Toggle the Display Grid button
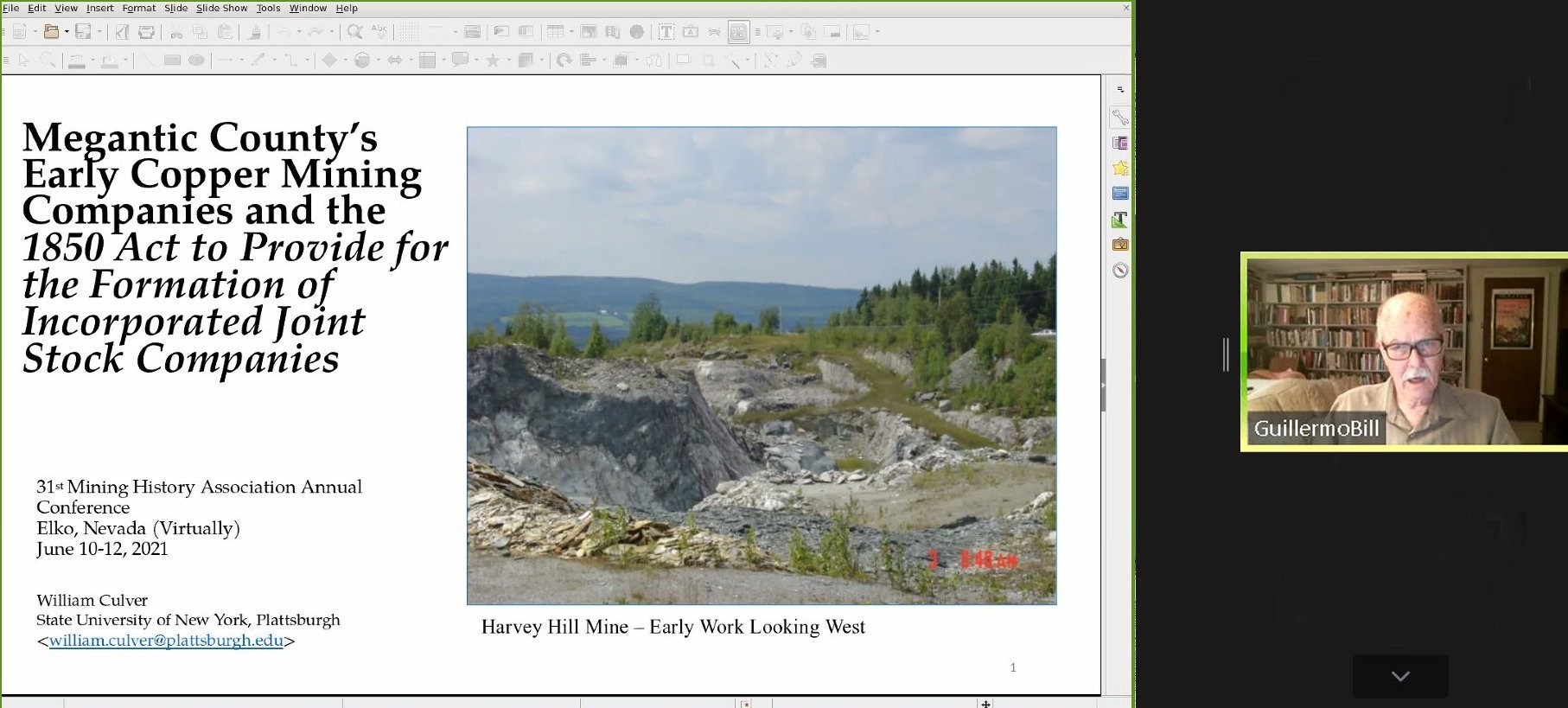This screenshot has height=708, width=1568. (408, 32)
